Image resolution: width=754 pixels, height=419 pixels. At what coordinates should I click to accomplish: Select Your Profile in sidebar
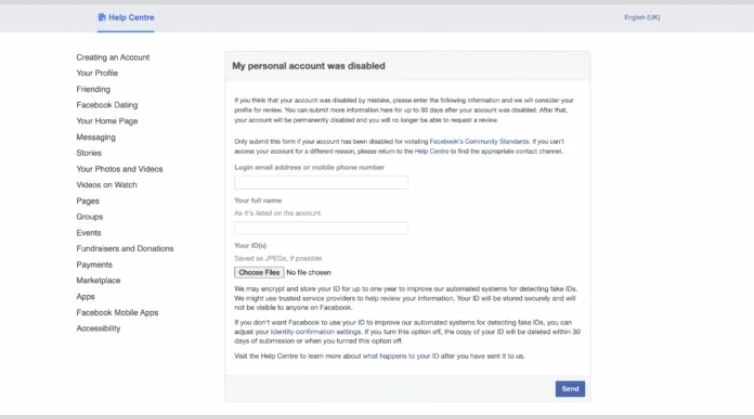coord(97,73)
